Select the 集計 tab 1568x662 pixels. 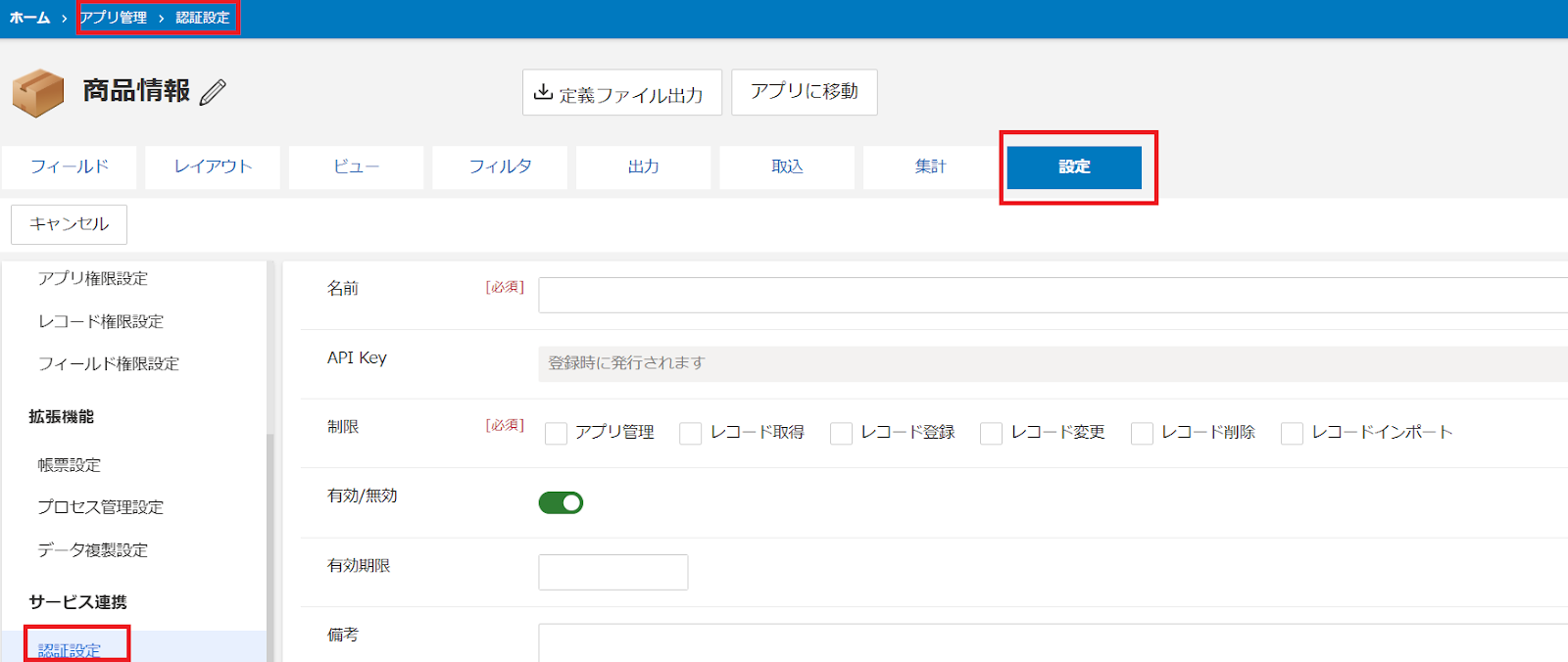click(930, 167)
